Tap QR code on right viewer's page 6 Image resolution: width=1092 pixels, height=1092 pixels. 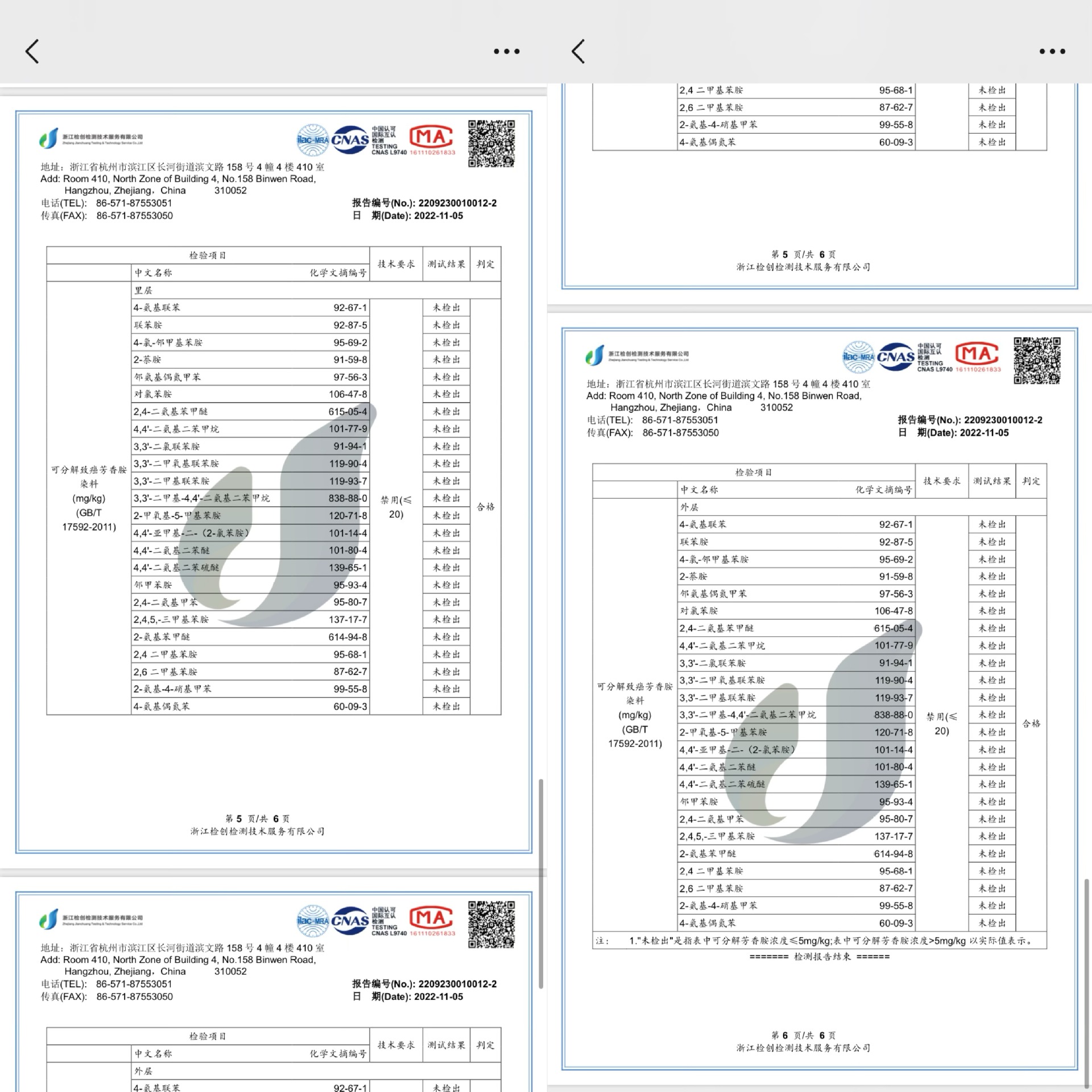[x=1037, y=361]
